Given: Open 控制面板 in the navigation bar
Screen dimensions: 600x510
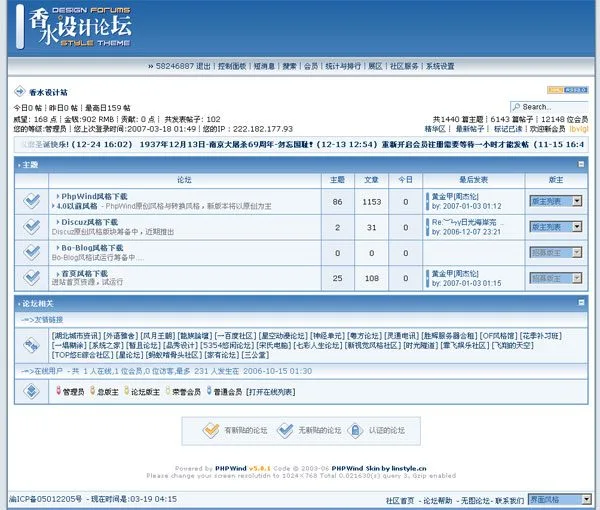Looking at the screenshot, I should tap(232, 66).
